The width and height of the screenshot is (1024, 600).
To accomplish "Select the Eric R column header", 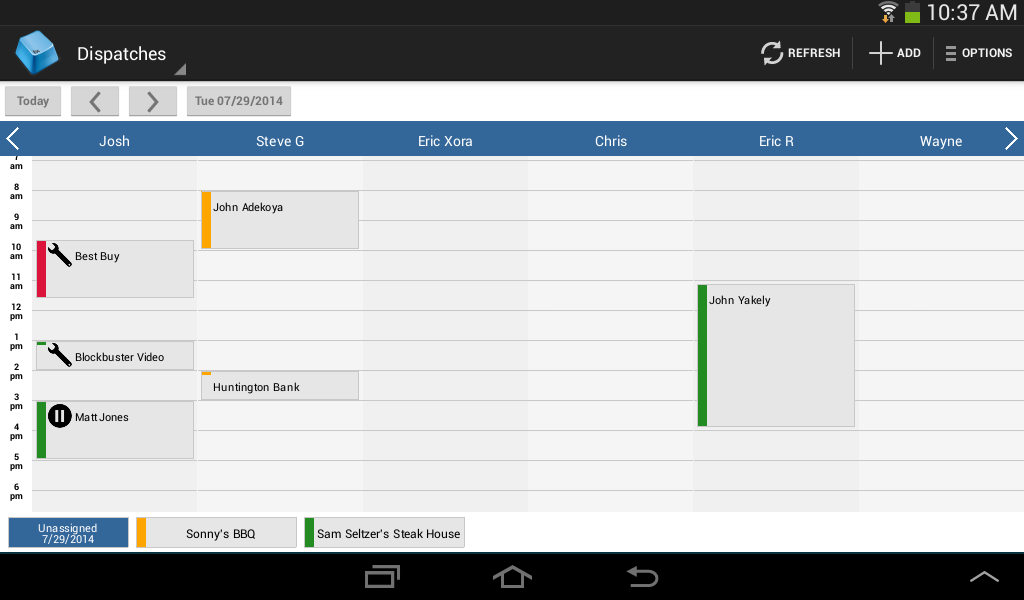I will (776, 141).
